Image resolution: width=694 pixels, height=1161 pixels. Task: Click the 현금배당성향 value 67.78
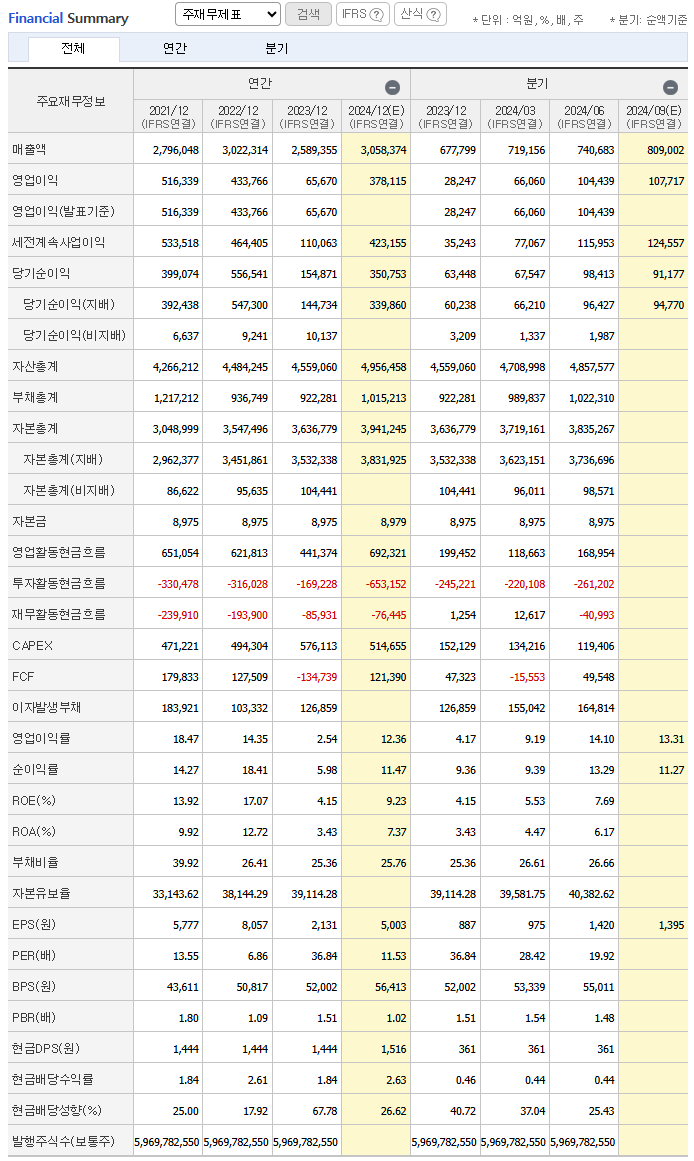pos(325,1111)
